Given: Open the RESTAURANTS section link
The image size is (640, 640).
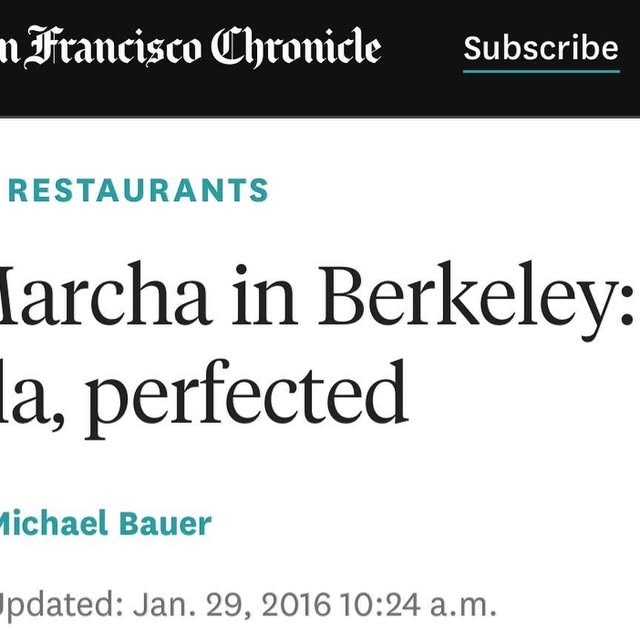Looking at the screenshot, I should [x=138, y=190].
